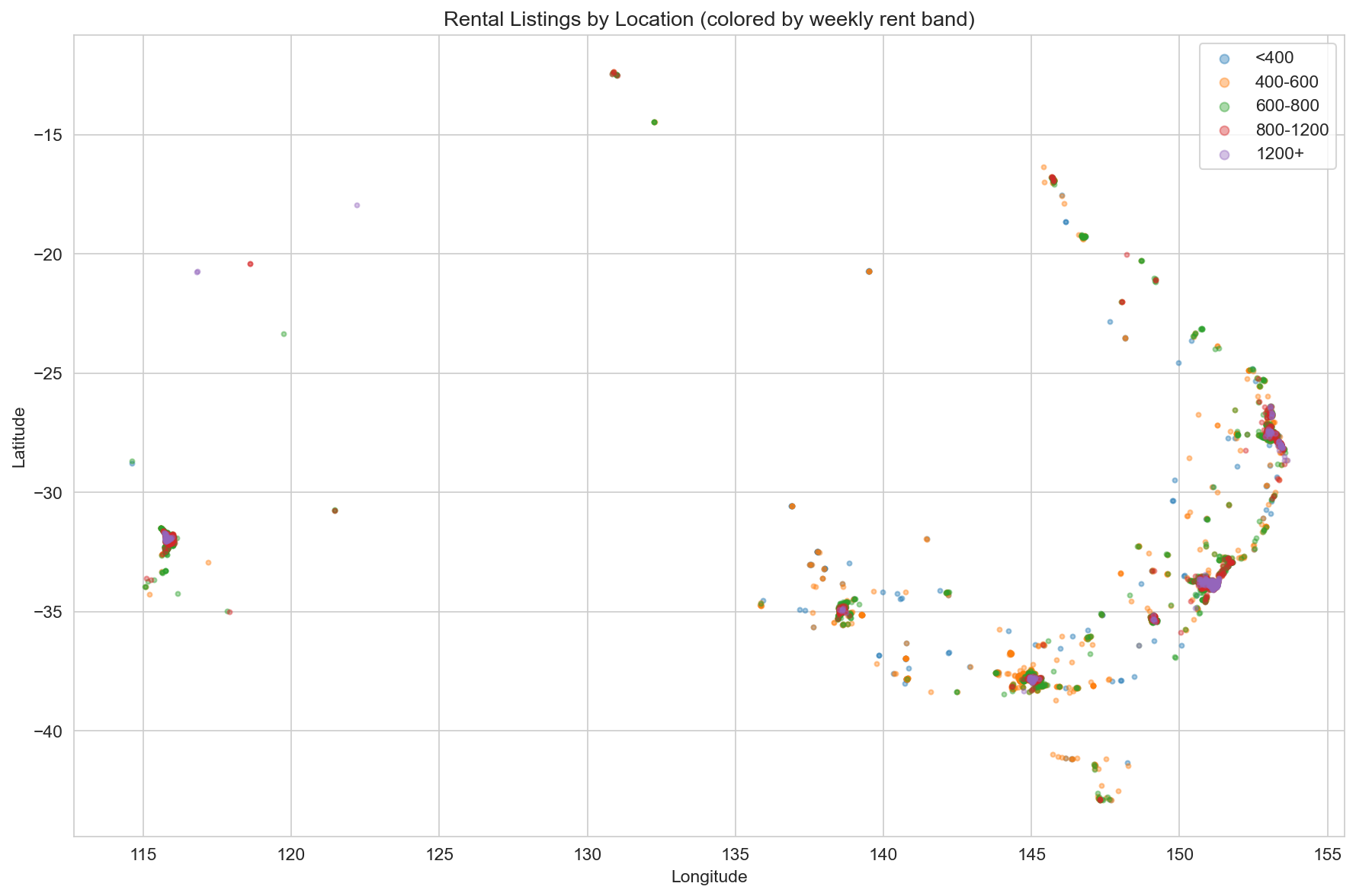This screenshot has width=1356, height=896.
Task: Select the '1200+' legend label text
Action: click(1281, 154)
